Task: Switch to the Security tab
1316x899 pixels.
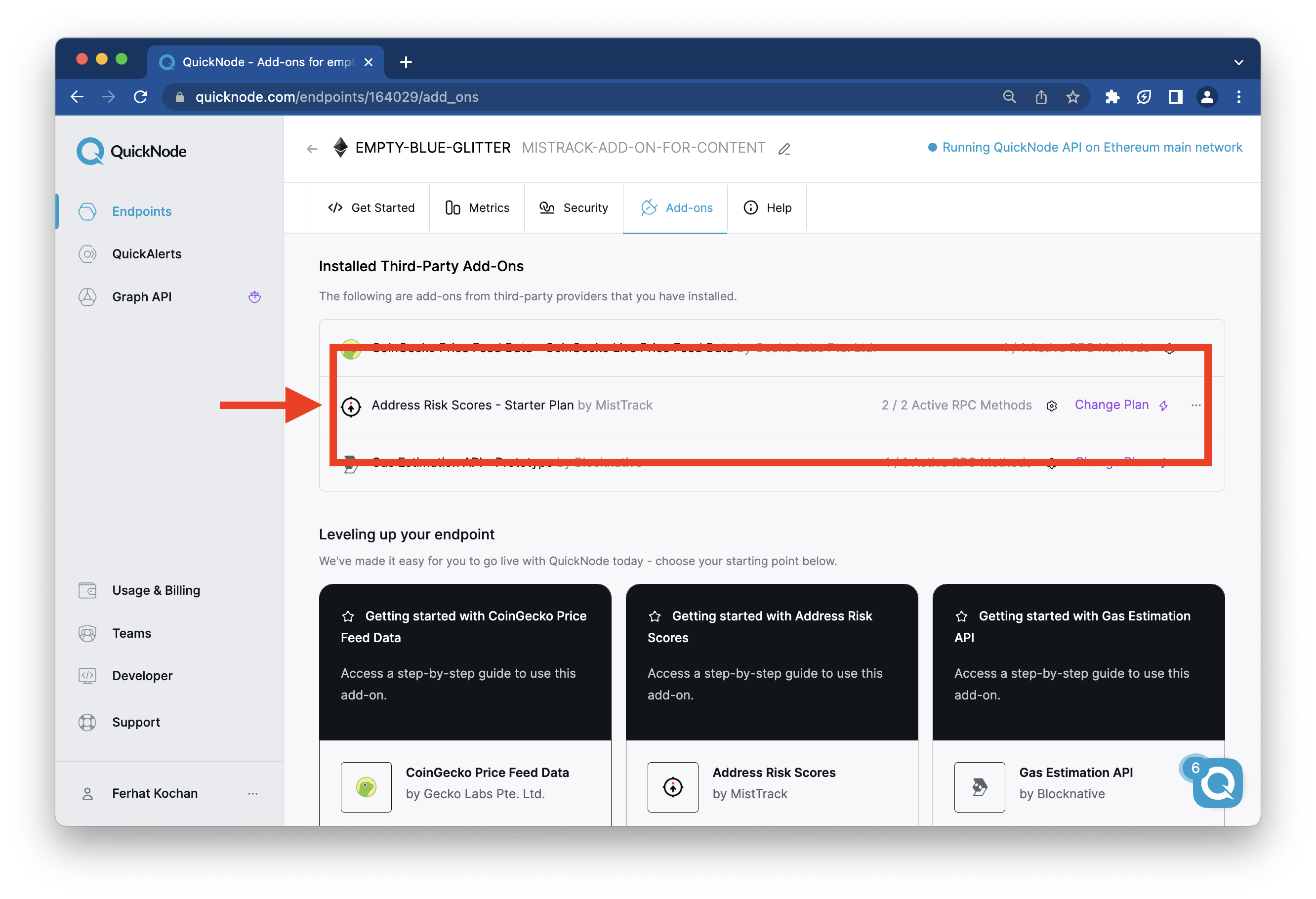Action: tap(574, 208)
